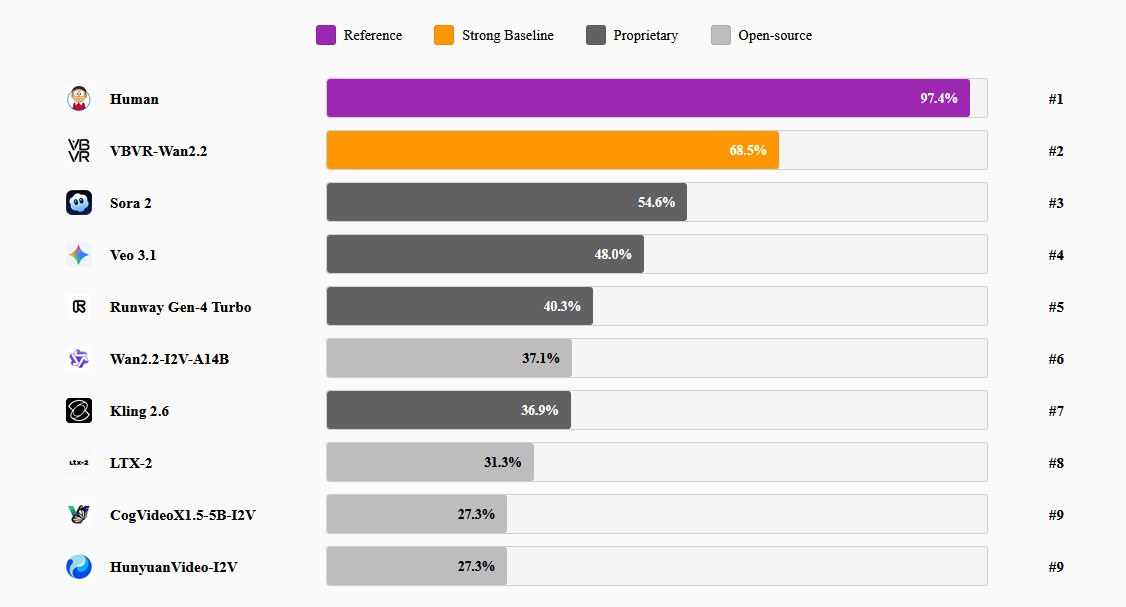Viewport: 1126px width, 607px height.
Task: Click the LTX-2 logo icon
Action: [x=79, y=463]
